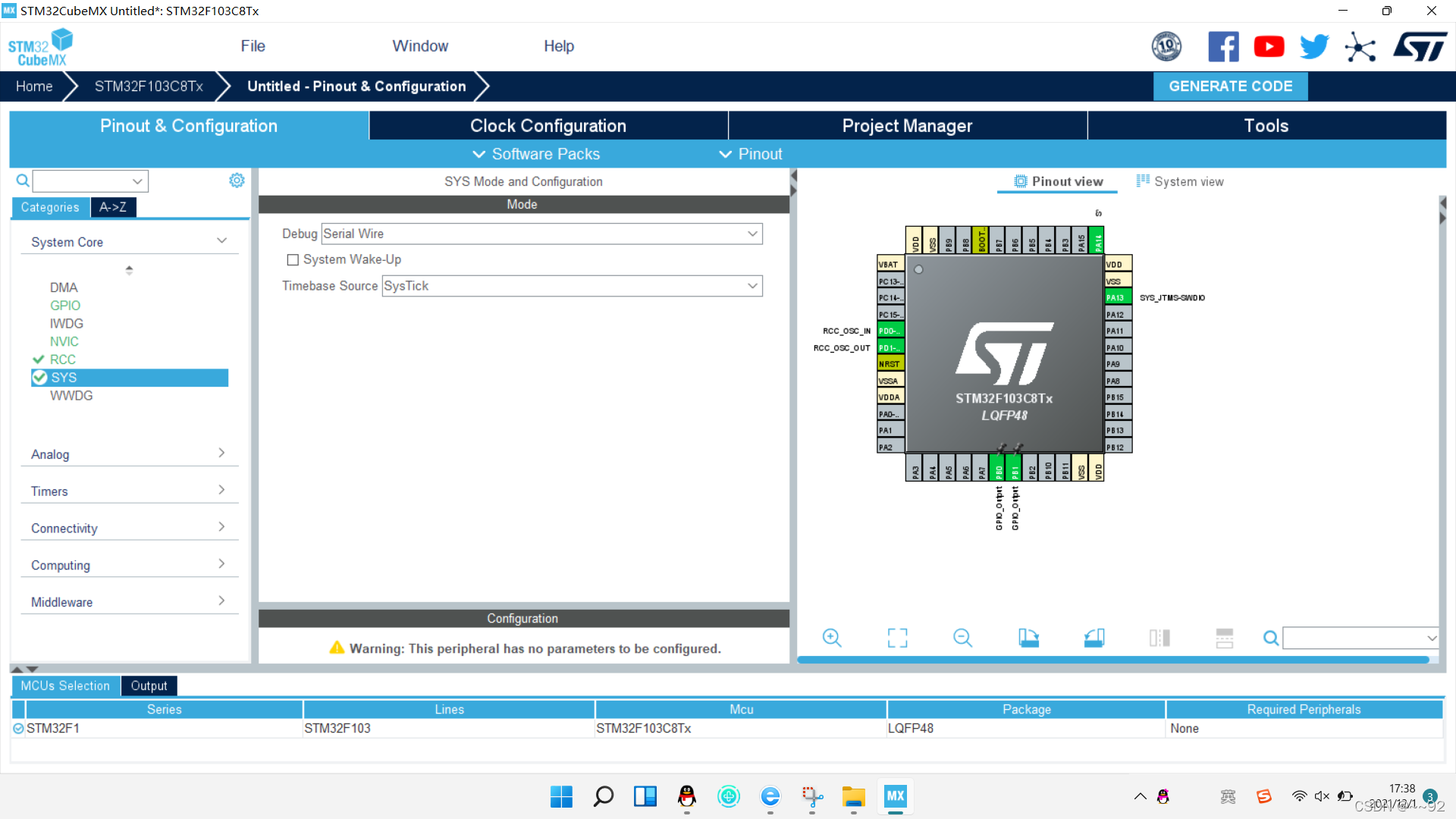Open the peripheral settings gear icon
Screen dimensions: 1456x819
pos(237,180)
